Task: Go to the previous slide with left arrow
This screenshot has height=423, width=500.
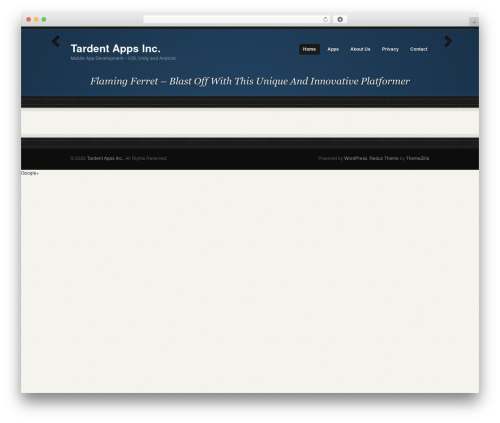Action: coord(56,42)
